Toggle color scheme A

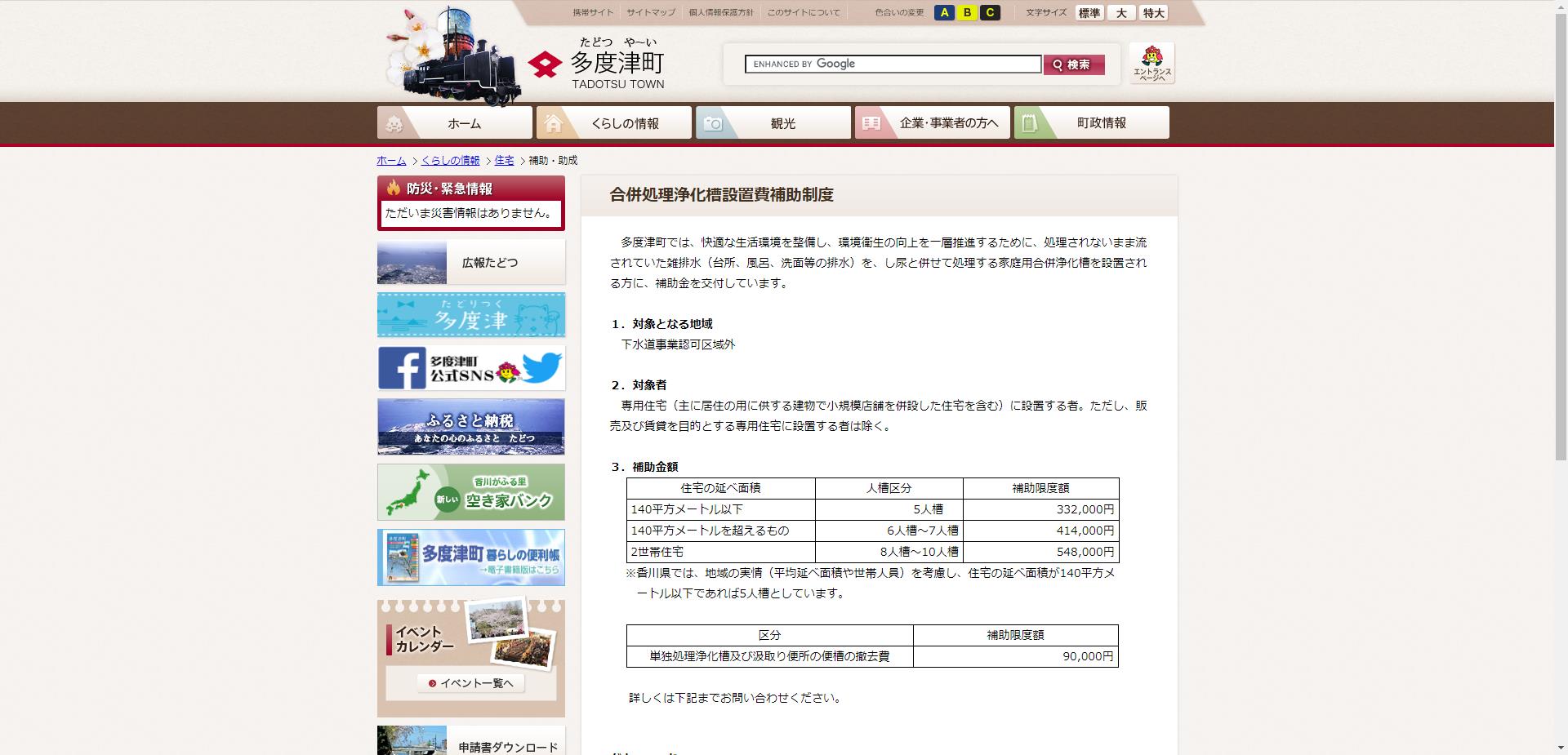click(x=946, y=12)
